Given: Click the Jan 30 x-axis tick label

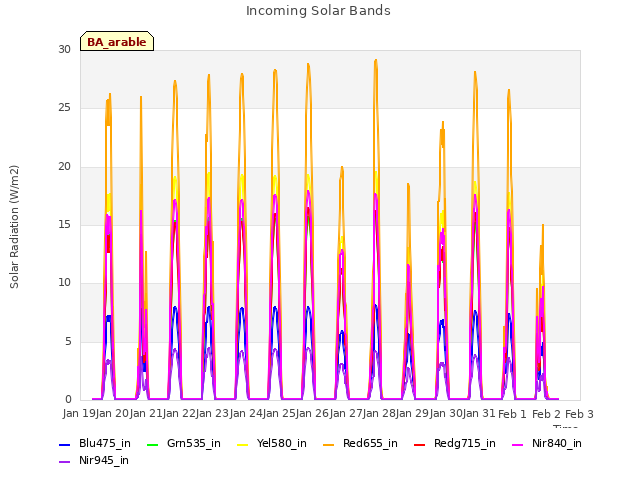Looking at the screenshot, I should (x=446, y=414).
